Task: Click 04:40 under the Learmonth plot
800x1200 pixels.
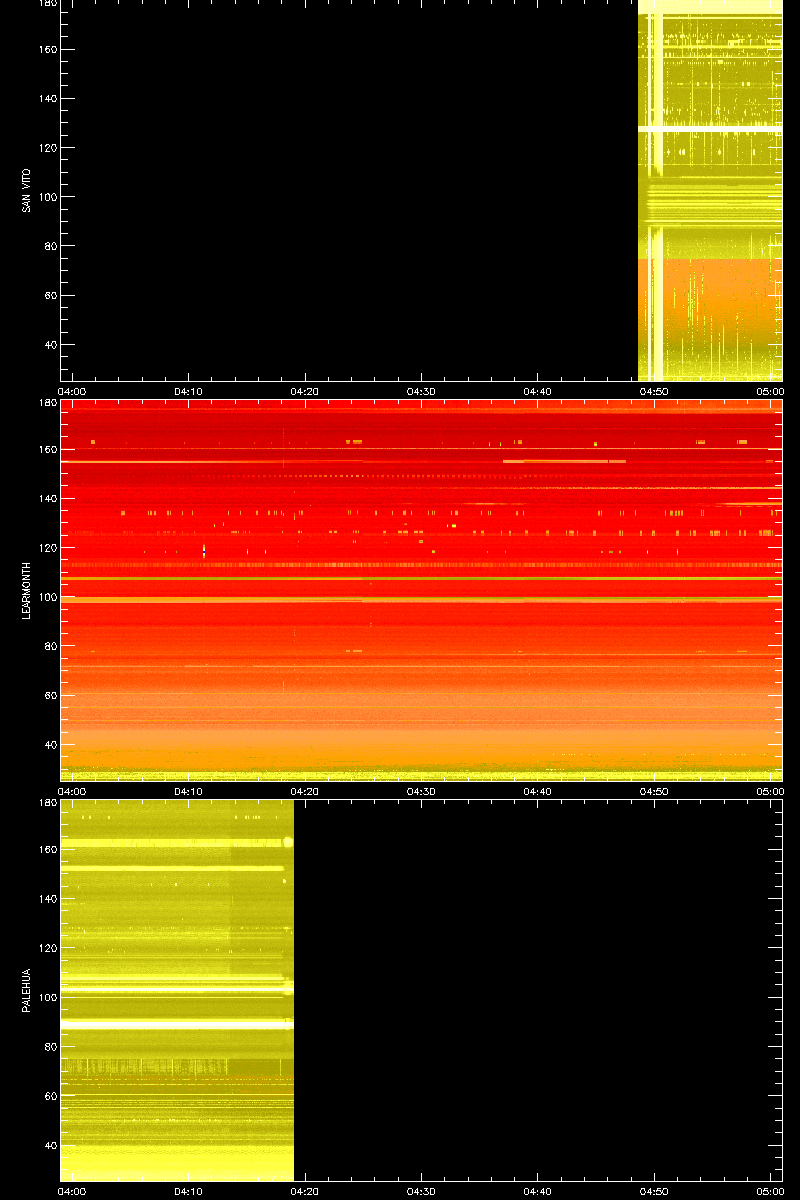Action: (537, 791)
